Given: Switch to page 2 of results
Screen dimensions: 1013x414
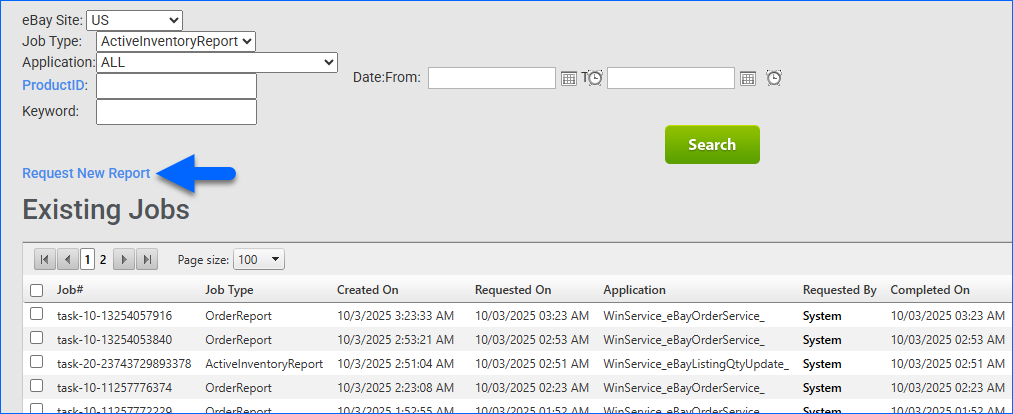Looking at the screenshot, I should [x=103, y=260].
